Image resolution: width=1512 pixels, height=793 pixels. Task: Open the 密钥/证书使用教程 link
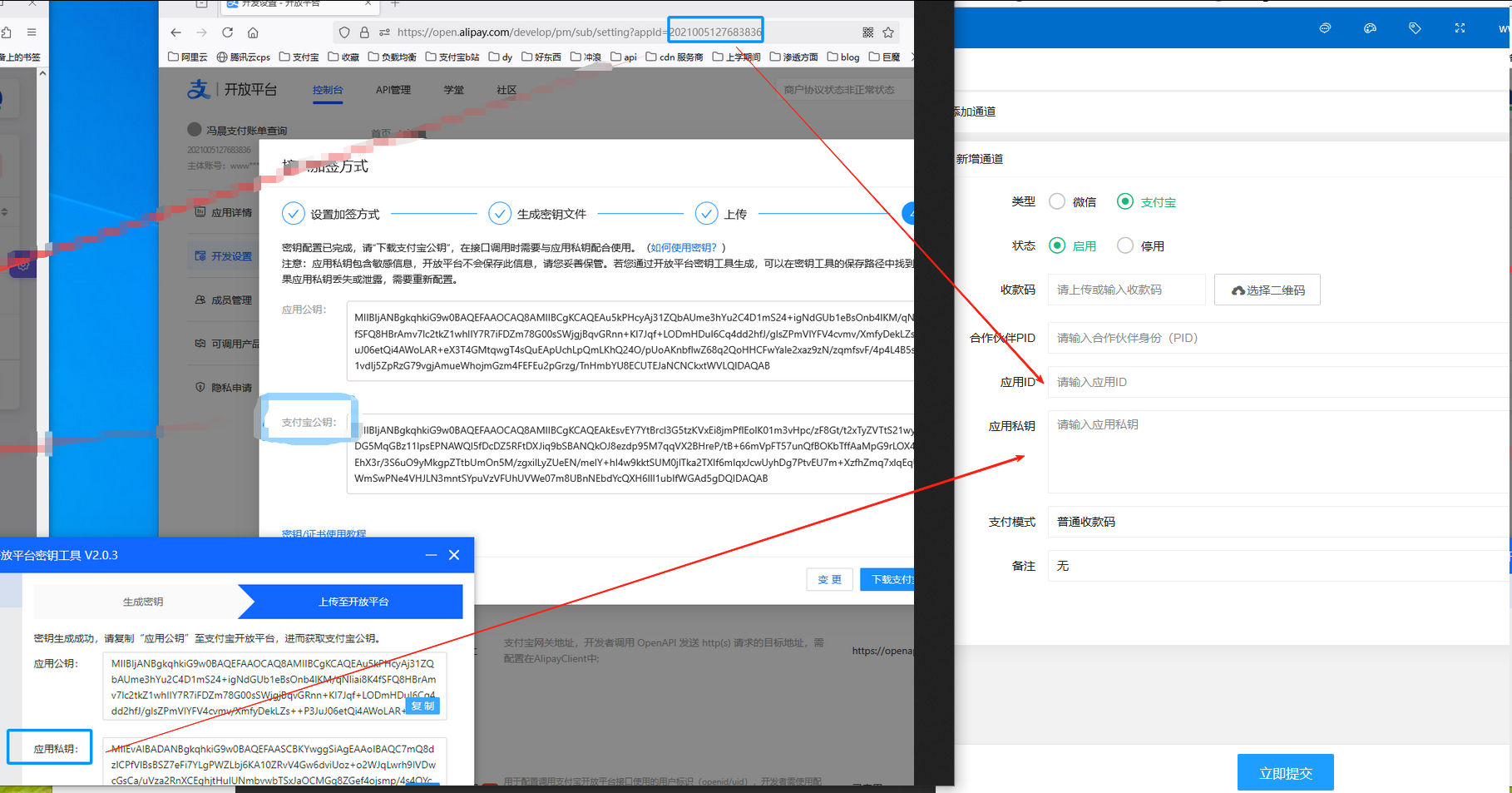[324, 533]
